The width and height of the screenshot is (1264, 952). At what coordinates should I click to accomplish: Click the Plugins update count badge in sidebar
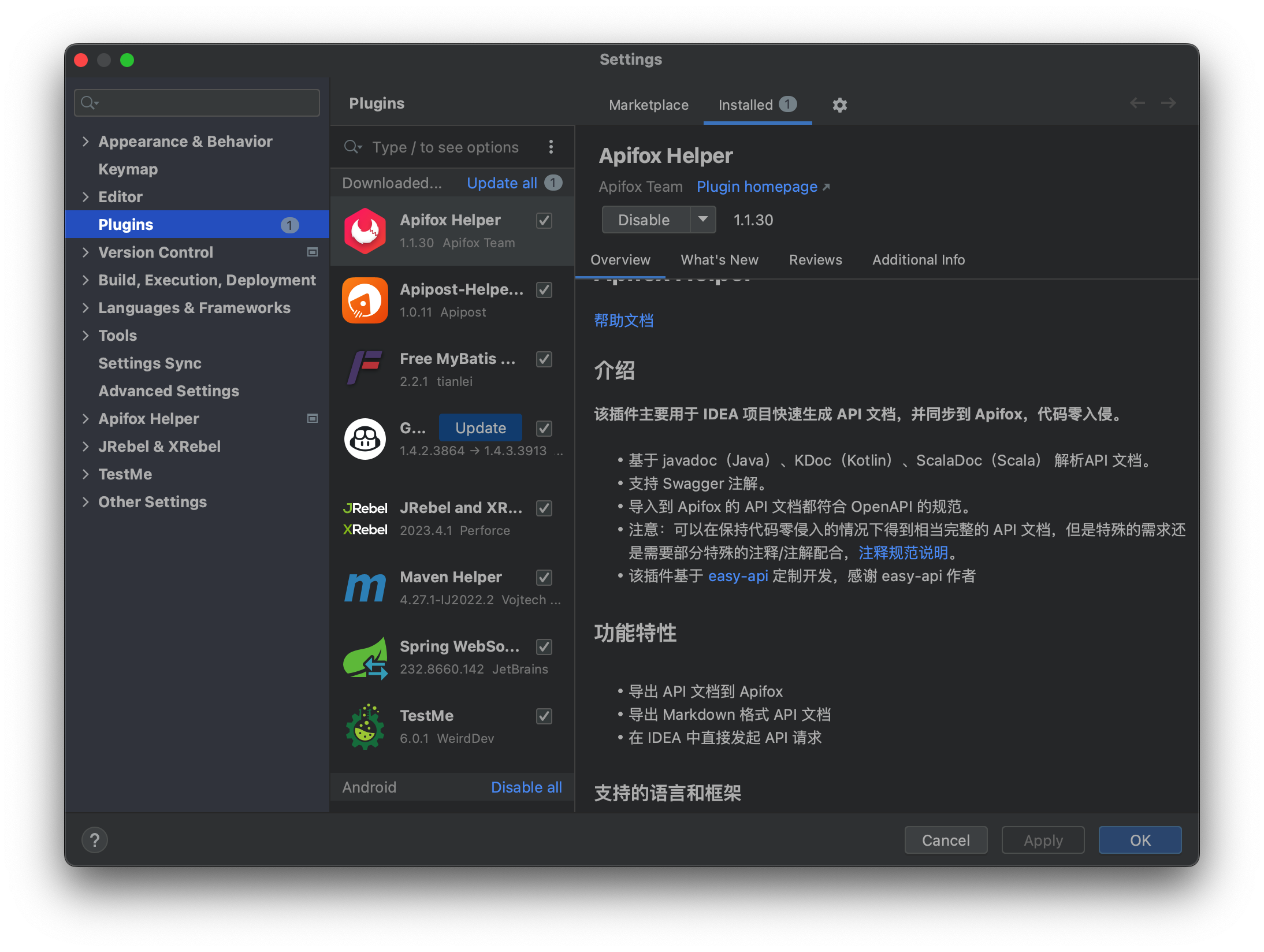click(x=289, y=225)
